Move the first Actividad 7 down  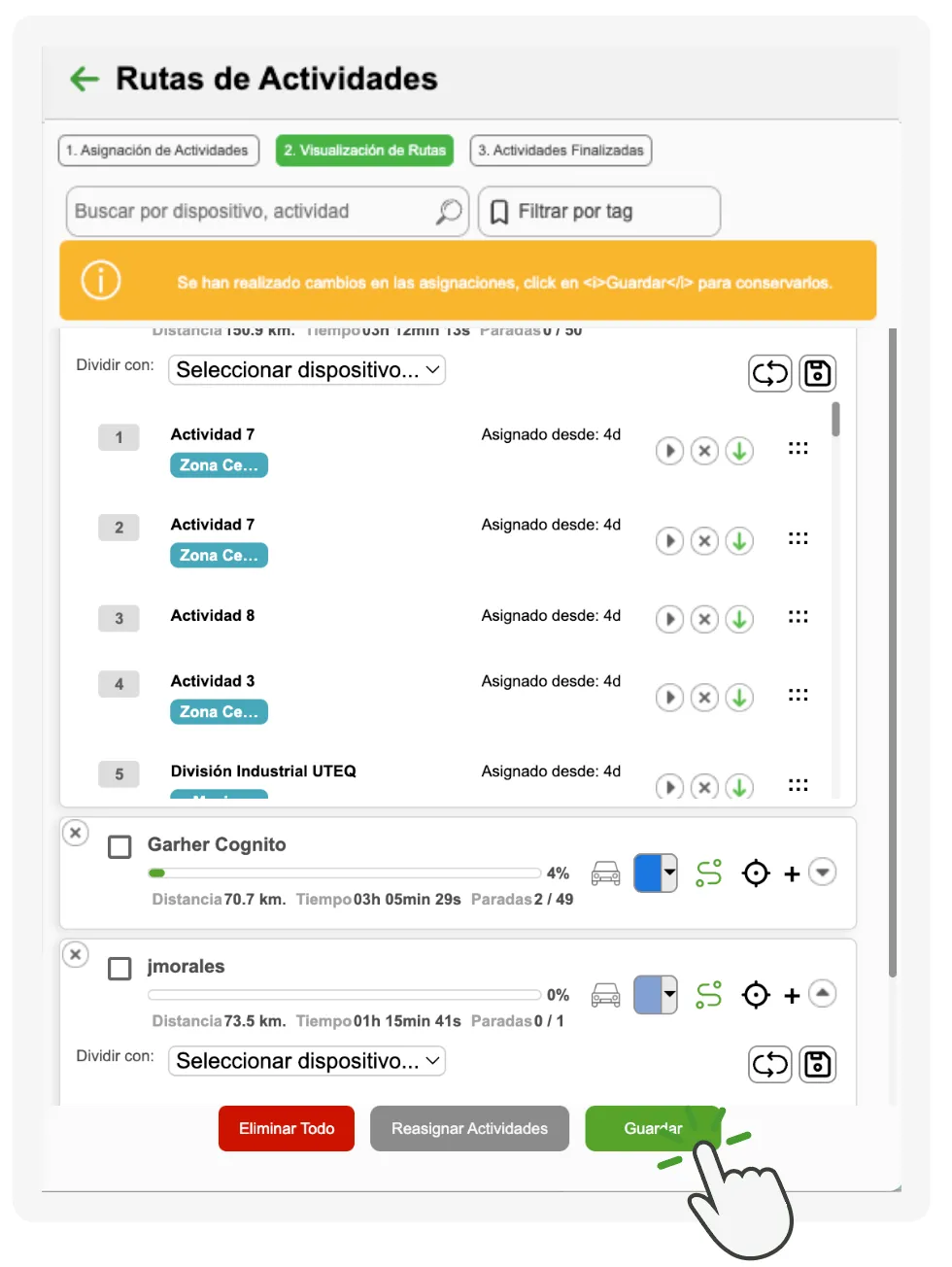(739, 451)
